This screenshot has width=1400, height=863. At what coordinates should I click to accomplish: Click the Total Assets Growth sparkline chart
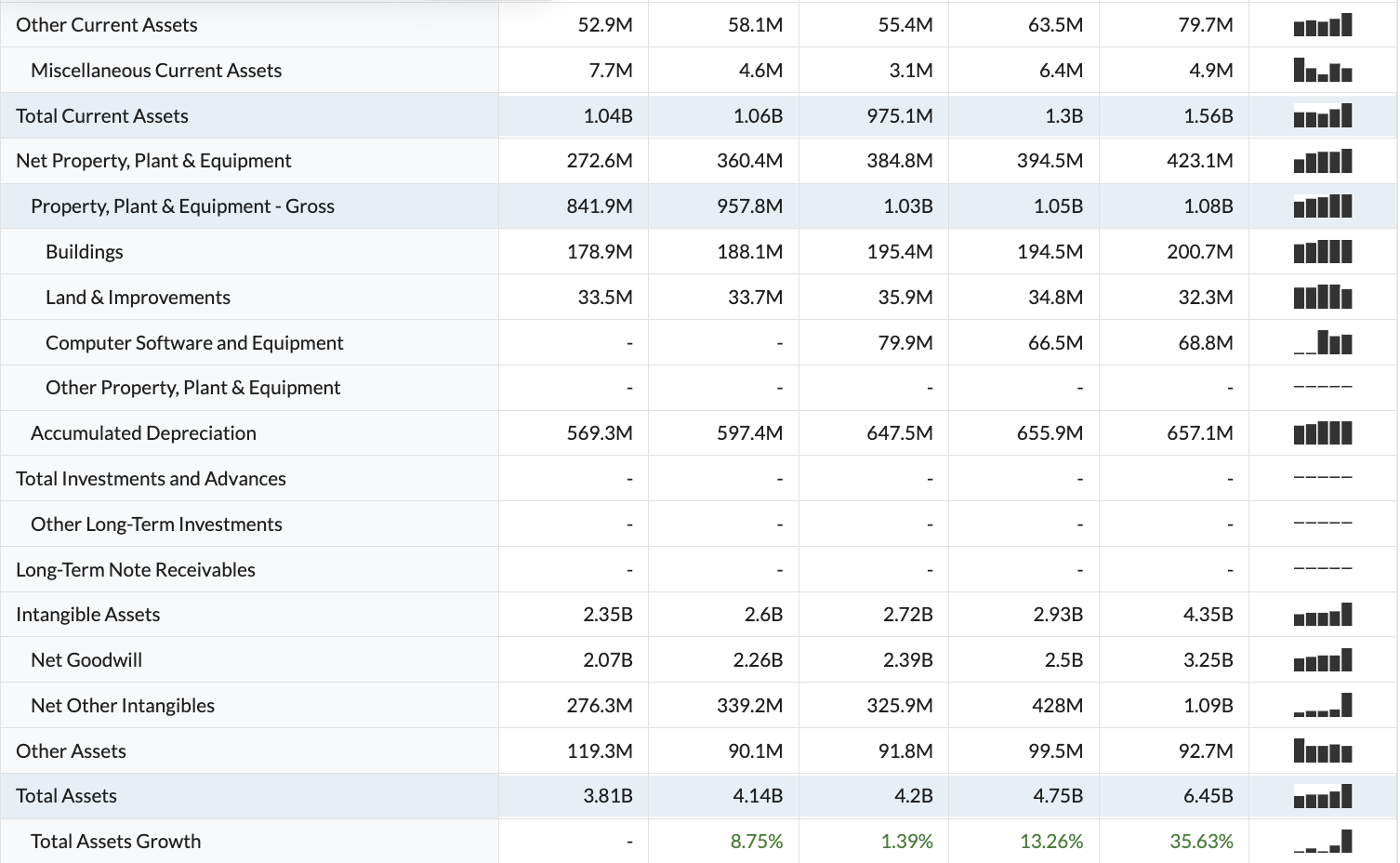click(1323, 842)
